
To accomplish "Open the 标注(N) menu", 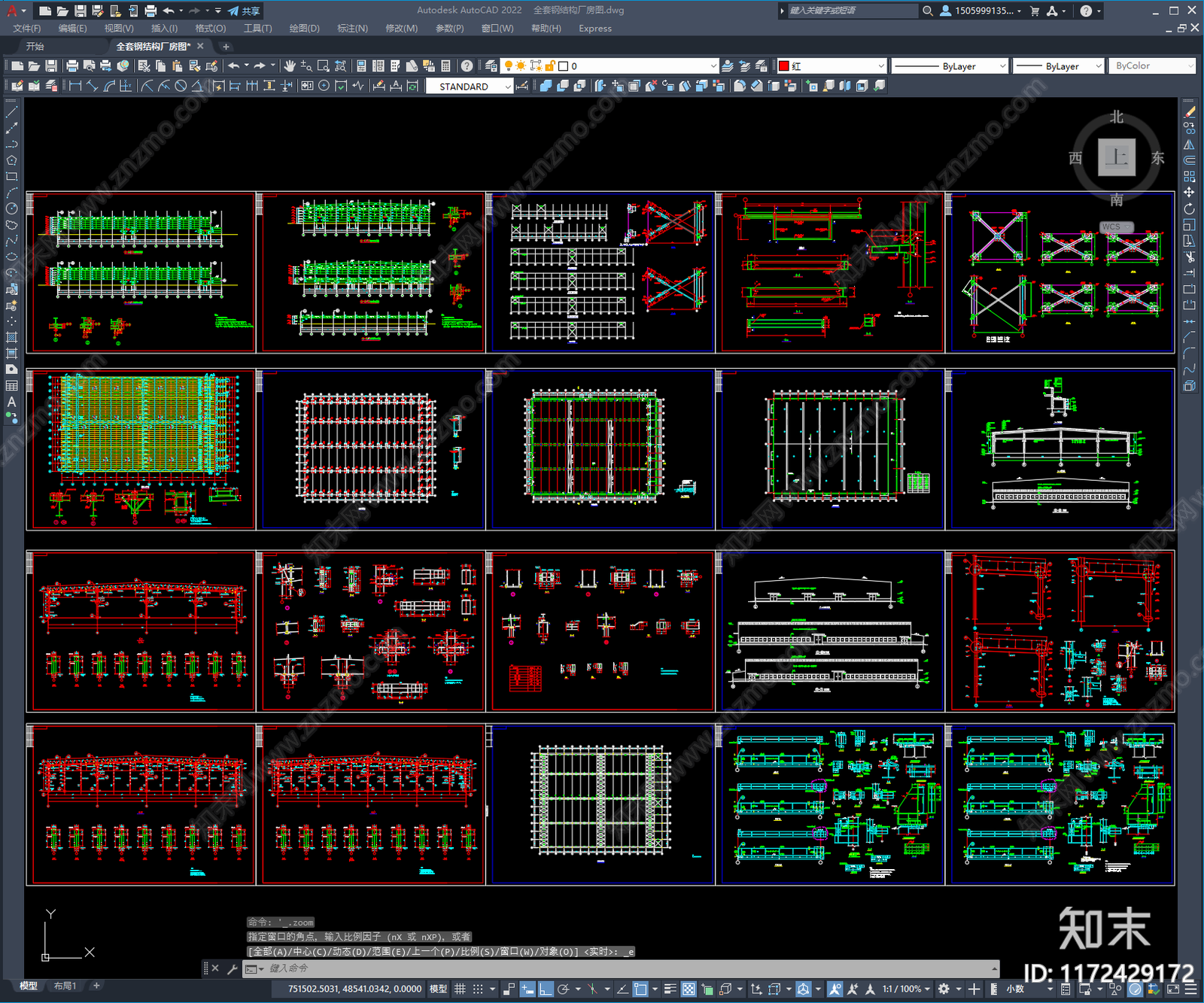I will tap(352, 29).
